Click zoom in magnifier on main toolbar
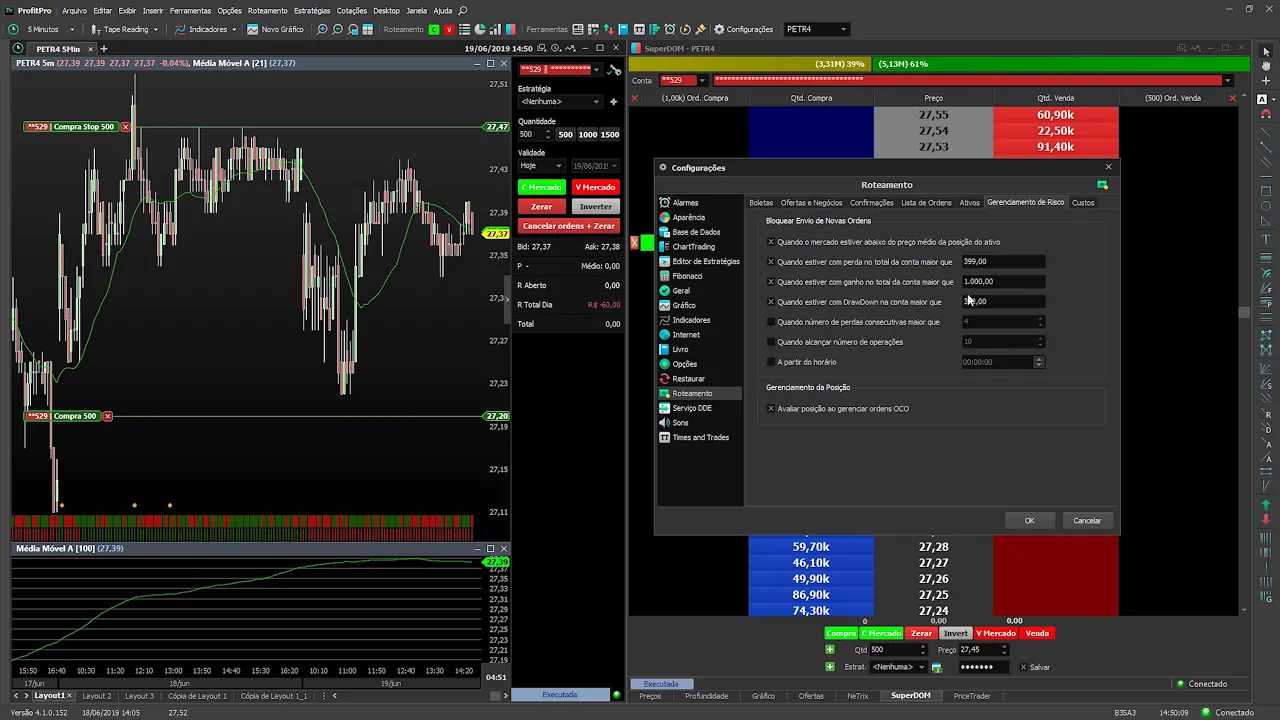1280x720 pixels. [x=322, y=29]
